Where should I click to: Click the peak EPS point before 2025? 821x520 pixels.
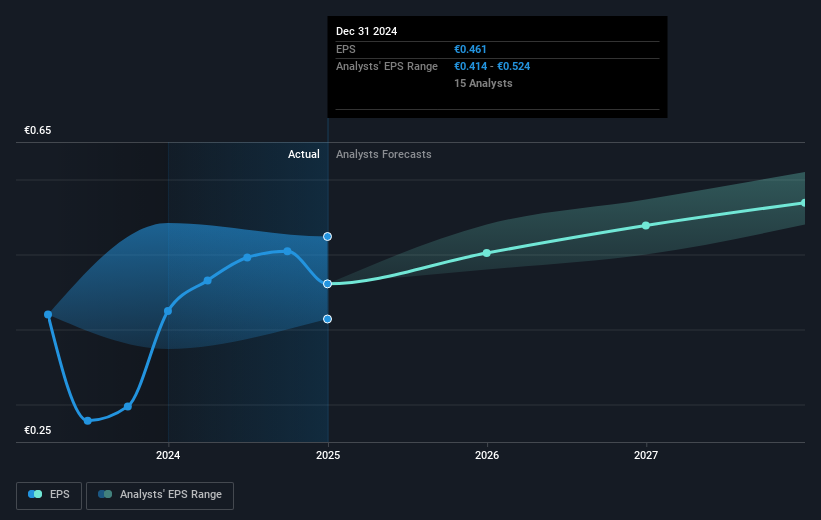[287, 251]
